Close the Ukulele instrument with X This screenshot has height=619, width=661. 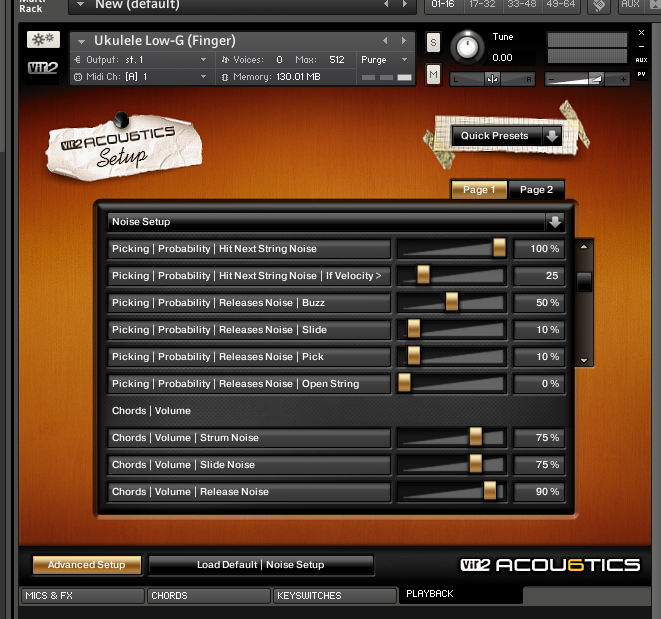pos(641,32)
